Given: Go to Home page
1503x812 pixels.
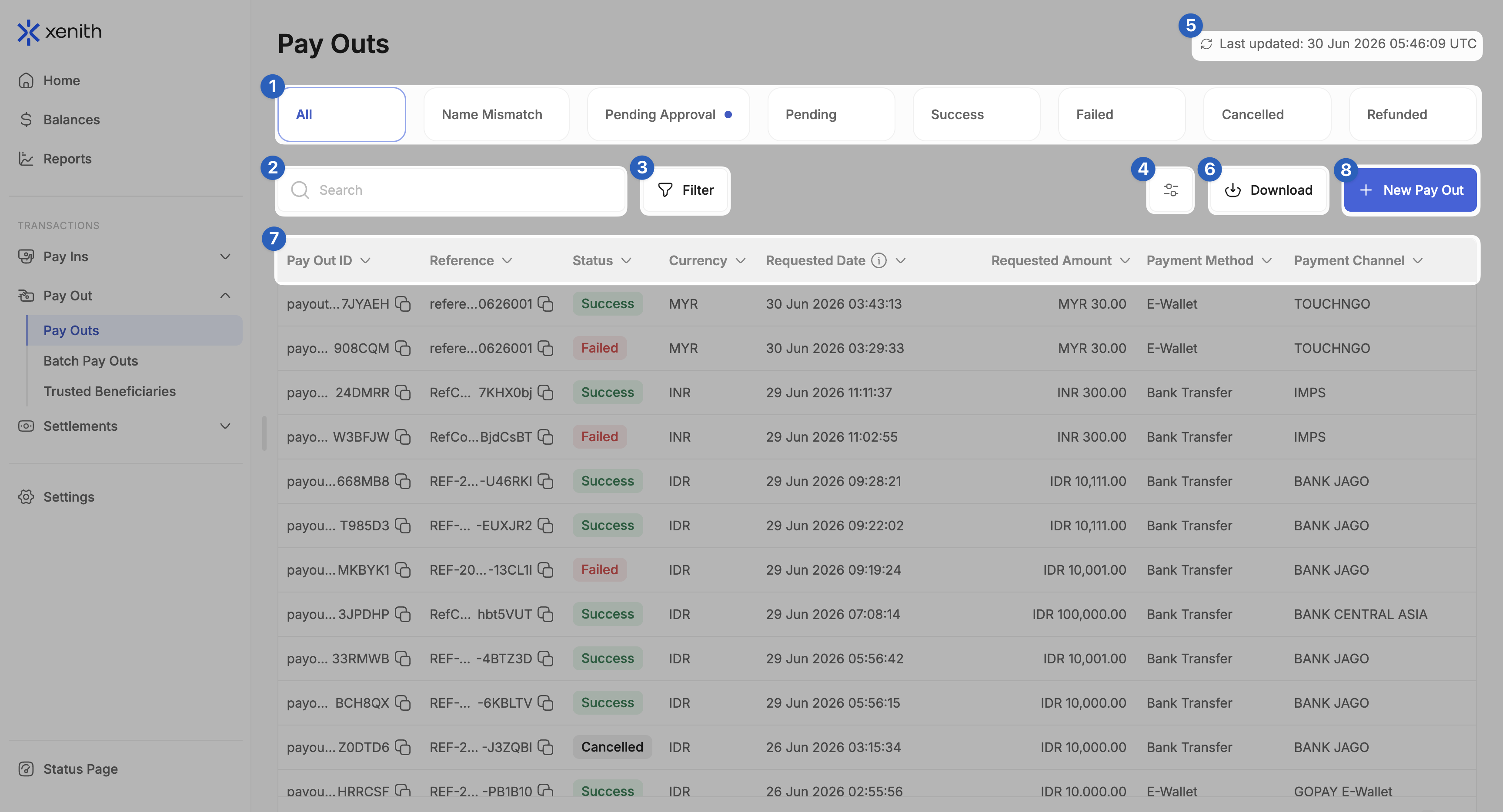Looking at the screenshot, I should 61,80.
